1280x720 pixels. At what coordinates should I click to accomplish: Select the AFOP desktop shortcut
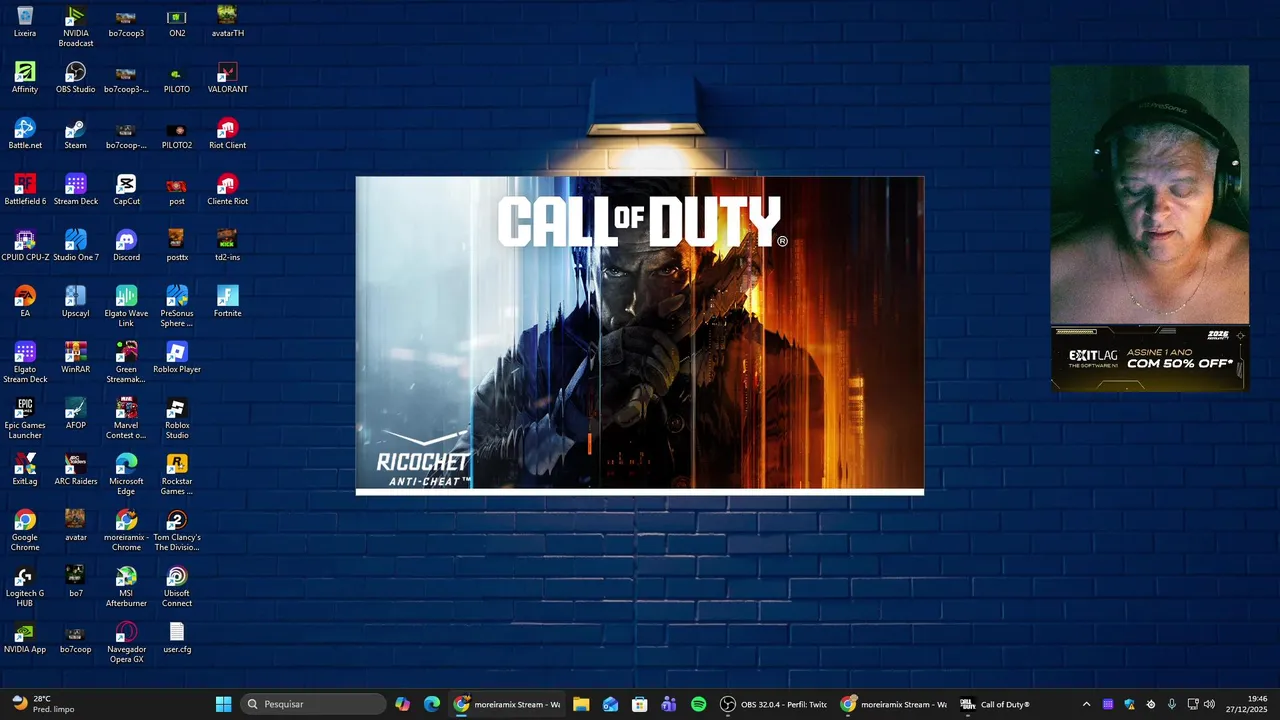[76, 414]
